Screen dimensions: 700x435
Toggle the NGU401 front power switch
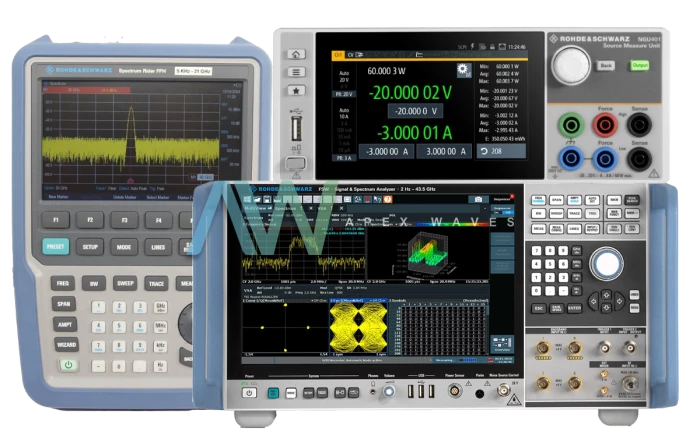coord(296,163)
